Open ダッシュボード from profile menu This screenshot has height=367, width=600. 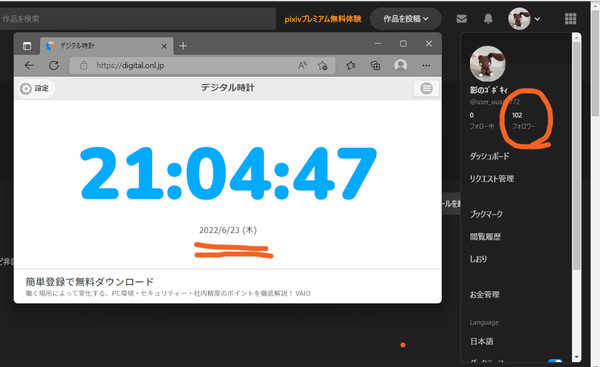pyautogui.click(x=489, y=156)
